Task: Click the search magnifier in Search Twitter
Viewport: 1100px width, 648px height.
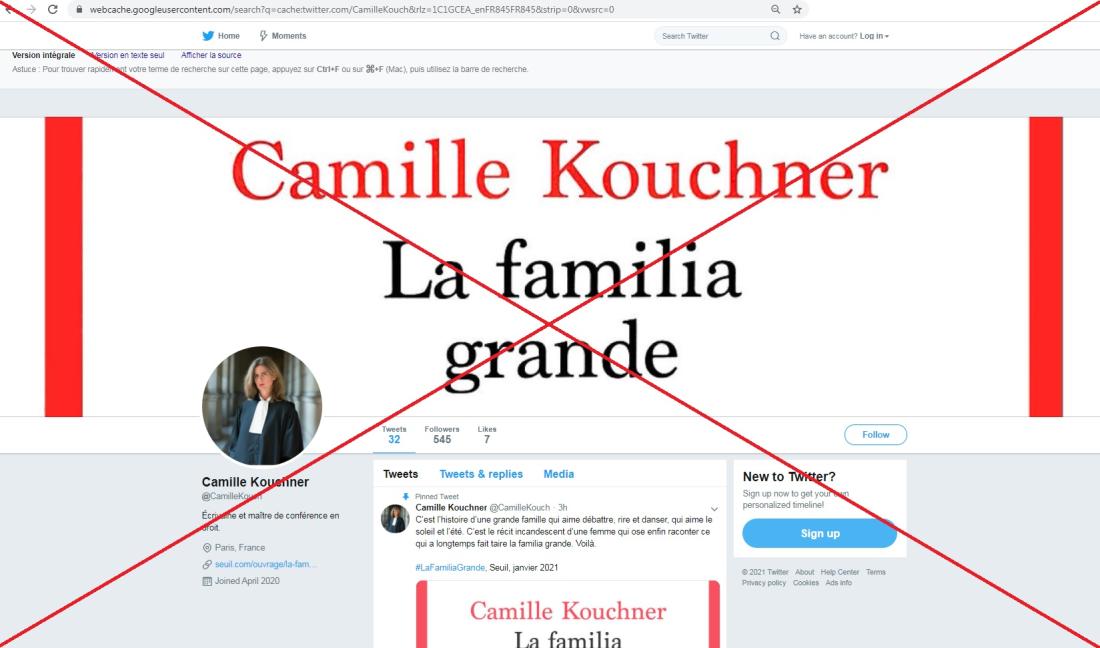Action: click(774, 36)
